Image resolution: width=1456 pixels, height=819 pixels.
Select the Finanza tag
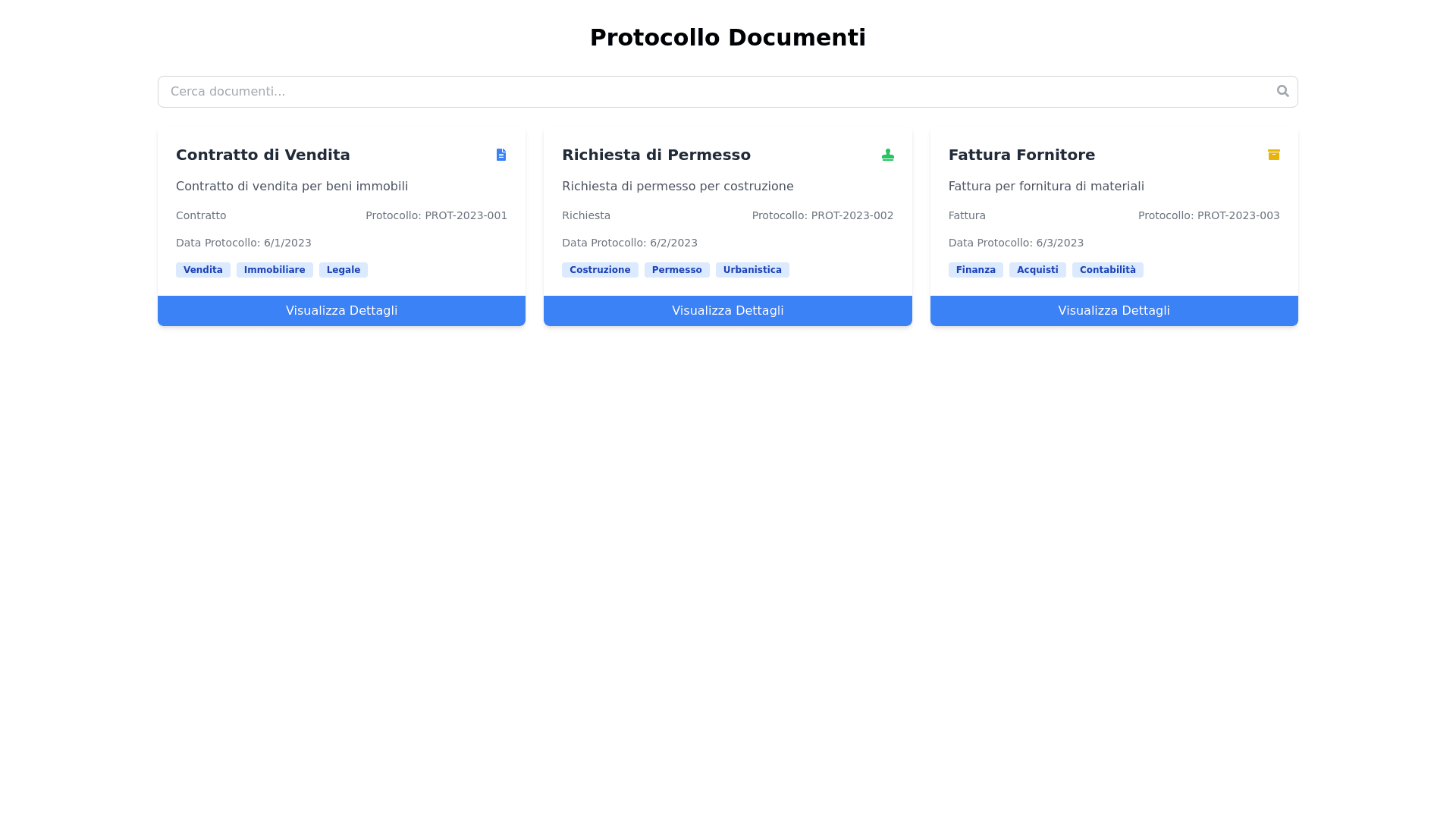pos(975,270)
